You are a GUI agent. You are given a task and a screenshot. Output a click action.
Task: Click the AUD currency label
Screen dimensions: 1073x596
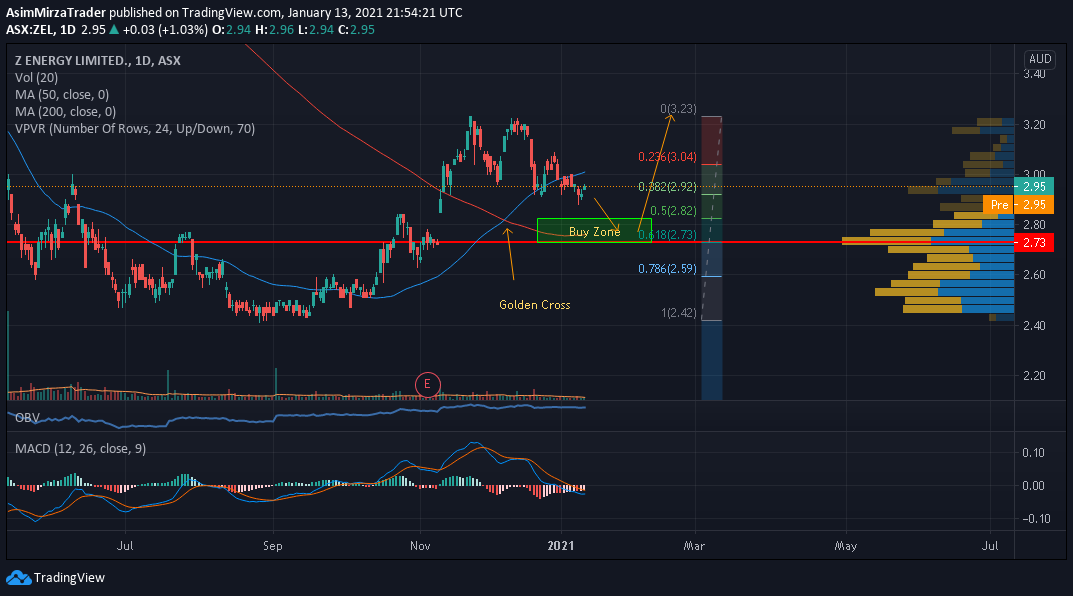(1040, 59)
